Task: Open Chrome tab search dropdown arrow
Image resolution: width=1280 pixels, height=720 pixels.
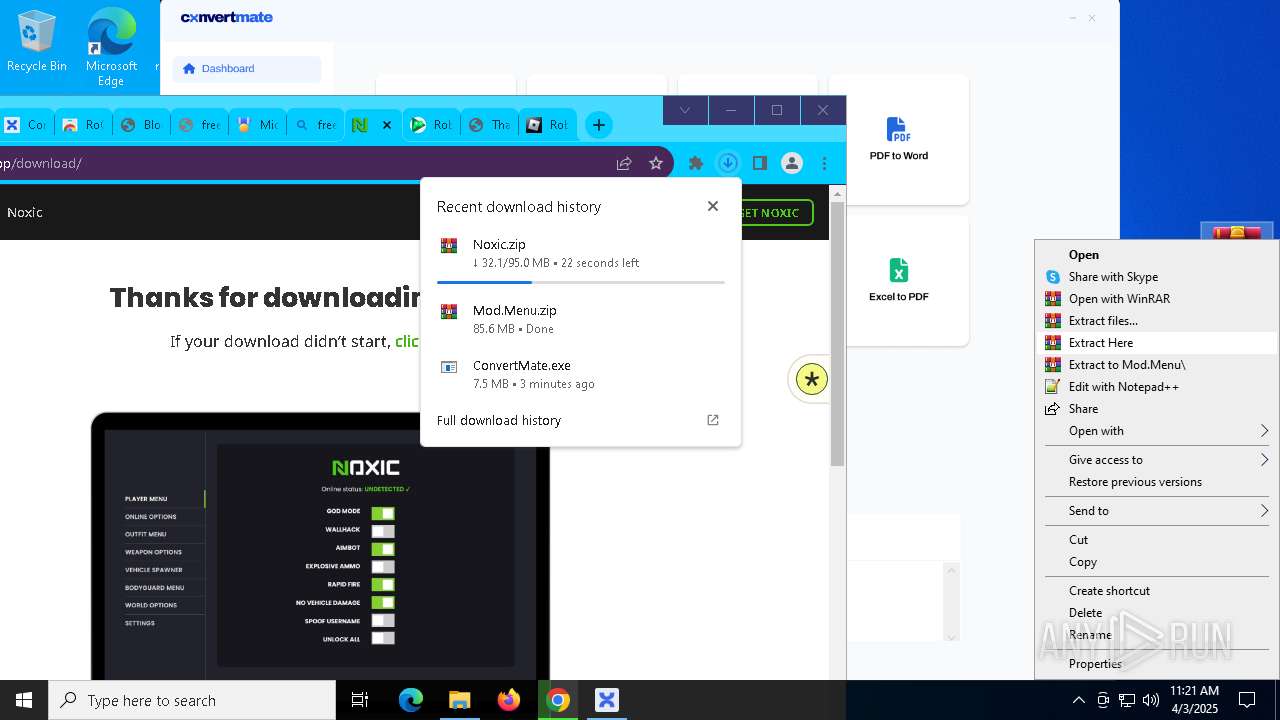Action: 685,110
